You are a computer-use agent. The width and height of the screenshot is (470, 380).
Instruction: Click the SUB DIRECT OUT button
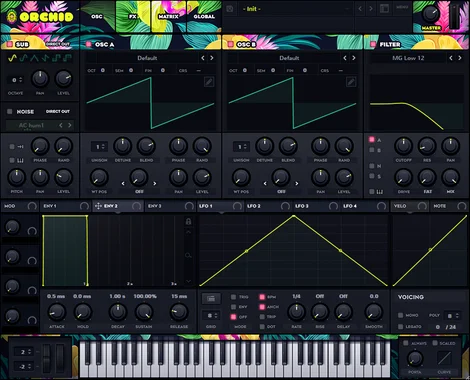(x=58, y=44)
